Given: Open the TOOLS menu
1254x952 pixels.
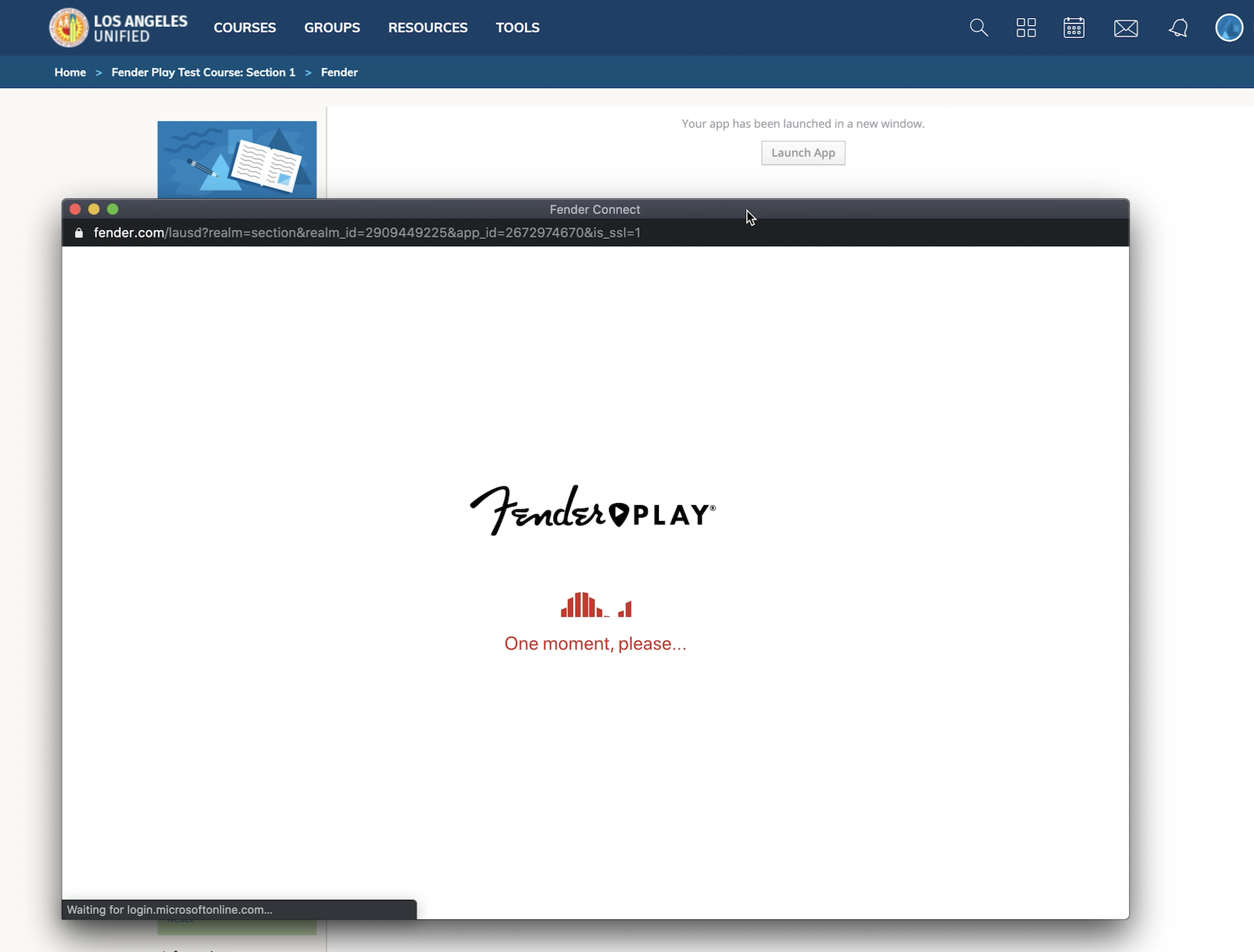Looking at the screenshot, I should pyautogui.click(x=518, y=28).
